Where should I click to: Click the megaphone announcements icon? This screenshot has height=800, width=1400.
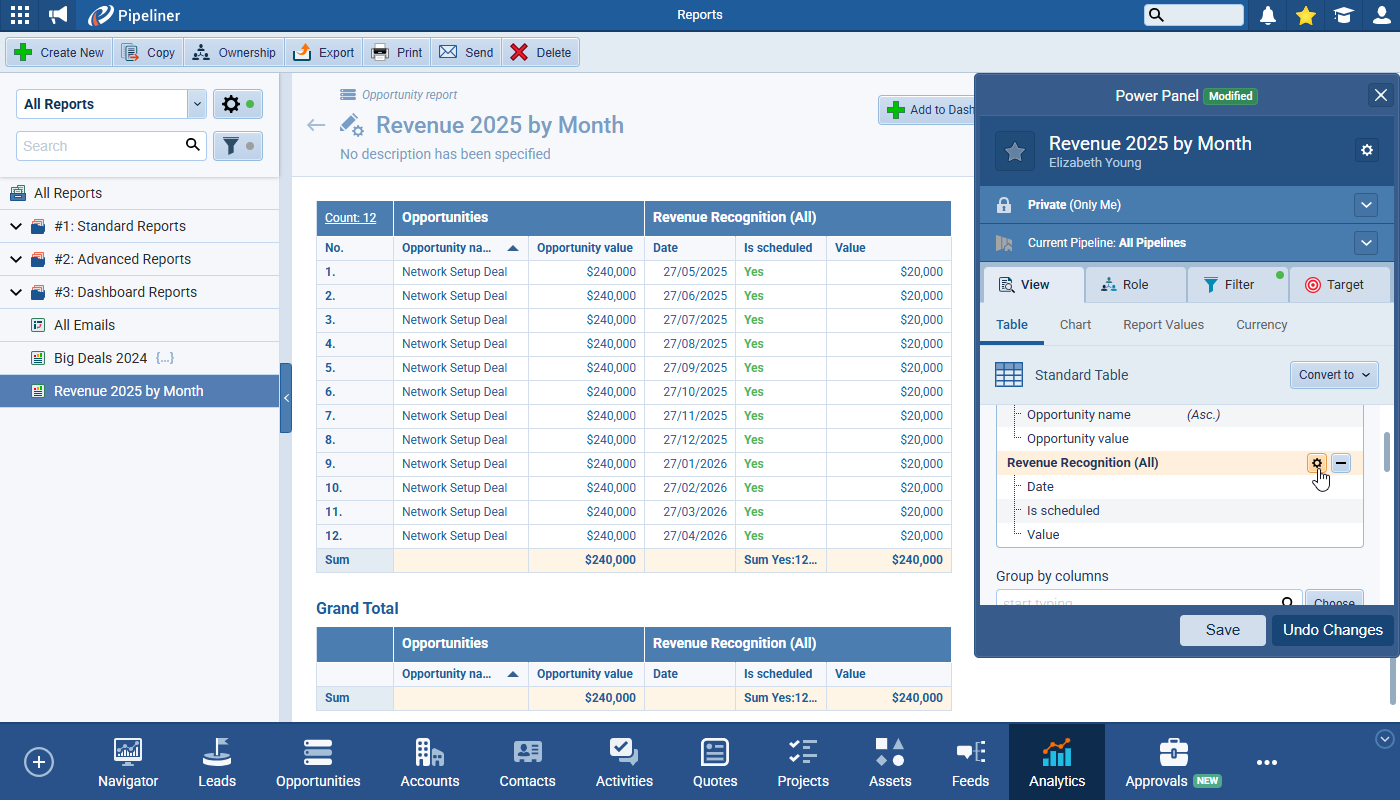[58, 15]
